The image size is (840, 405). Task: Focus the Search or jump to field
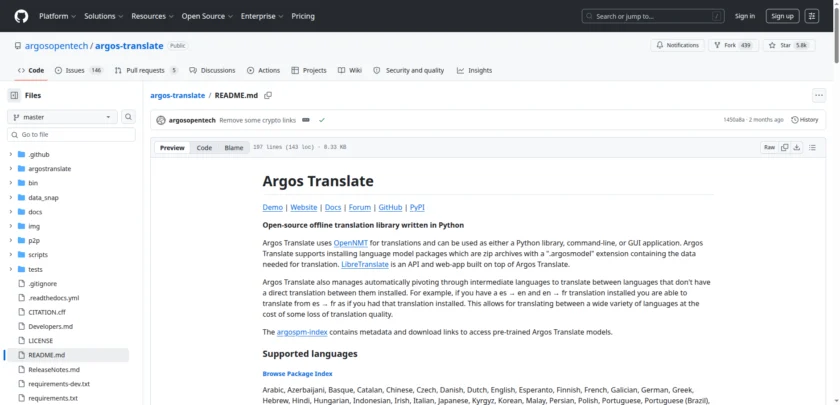[x=654, y=16]
